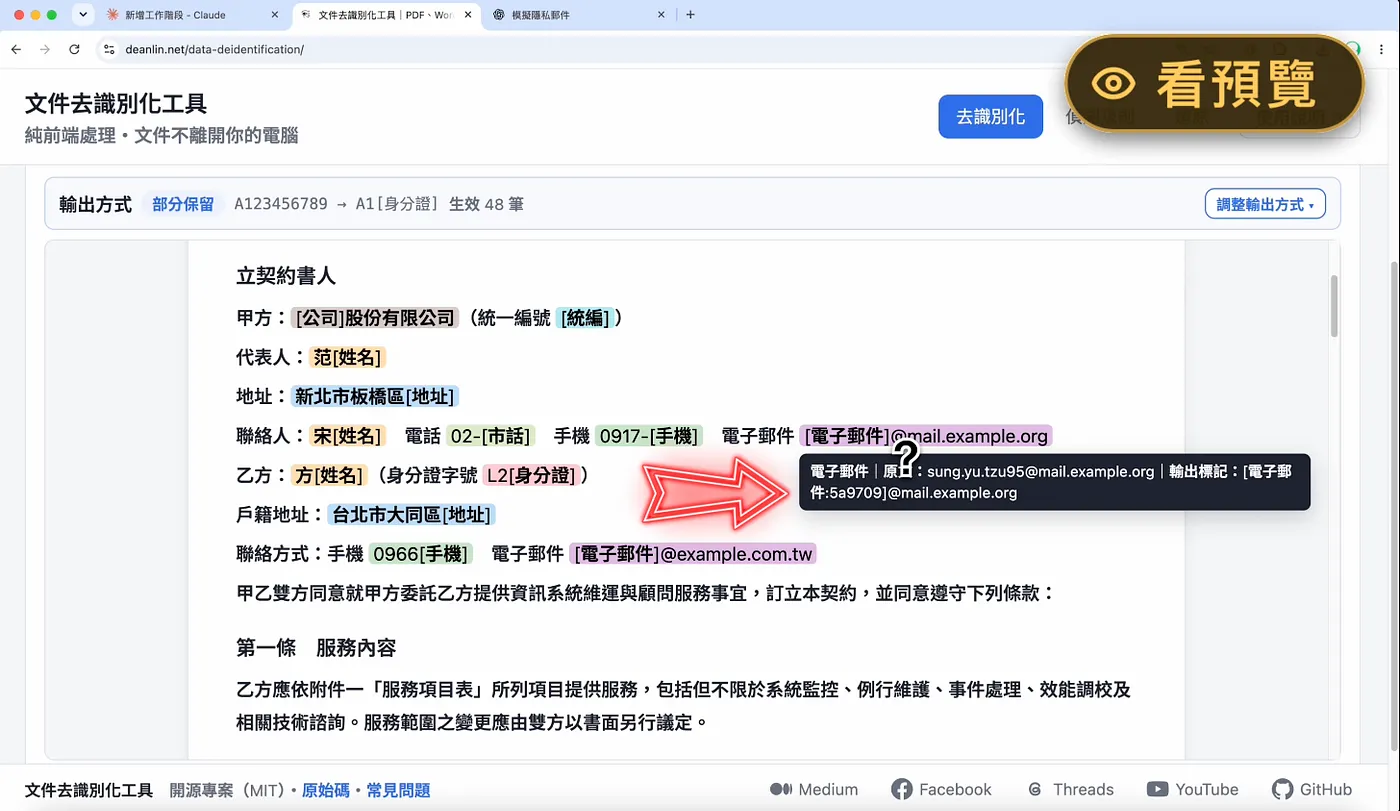Click the browser forward arrow
Viewport: 1400px width, 811px height.
(x=45, y=49)
